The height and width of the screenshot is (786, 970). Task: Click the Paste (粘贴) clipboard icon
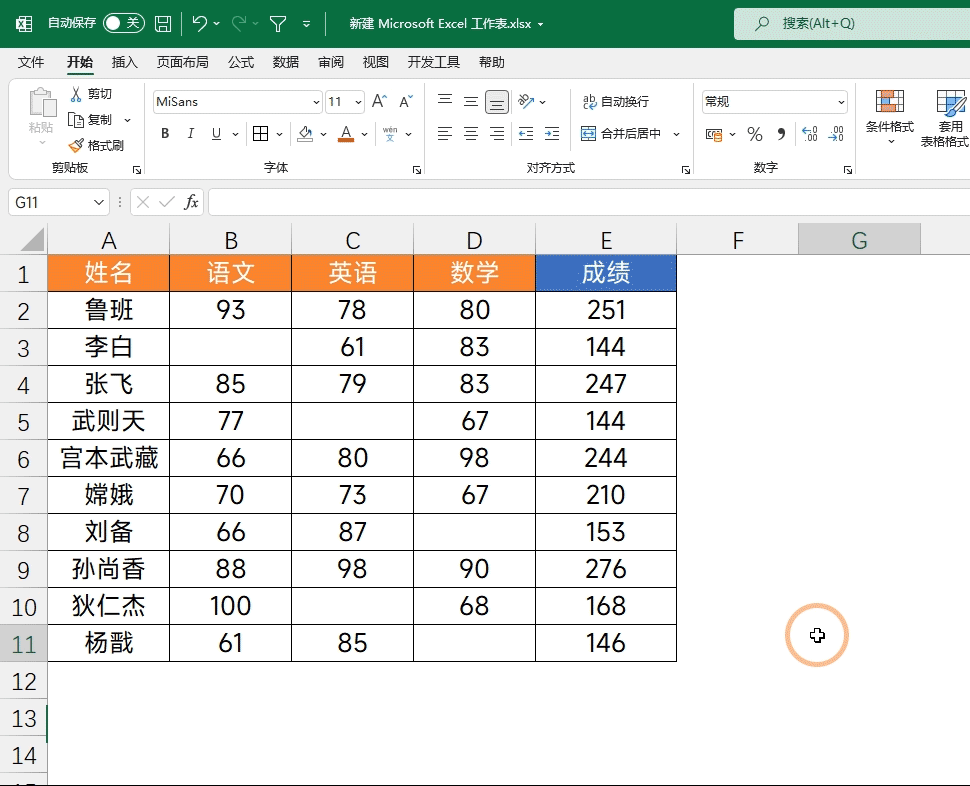pyautogui.click(x=42, y=103)
